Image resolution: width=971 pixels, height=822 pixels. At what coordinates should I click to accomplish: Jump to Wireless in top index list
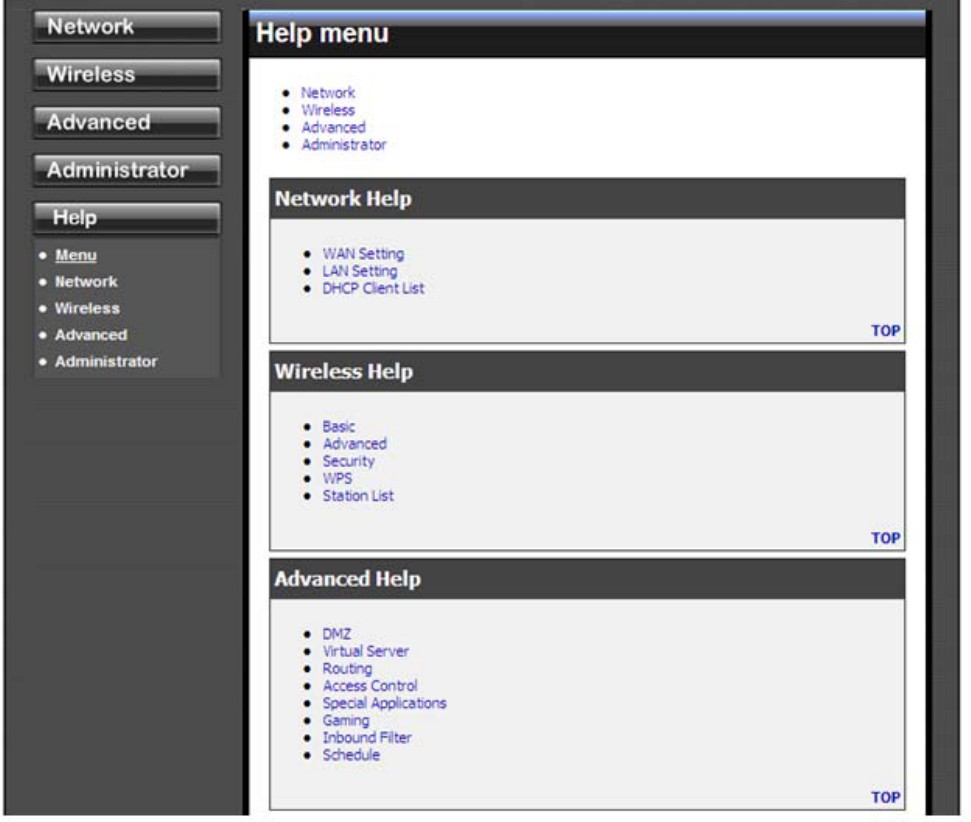coord(328,110)
